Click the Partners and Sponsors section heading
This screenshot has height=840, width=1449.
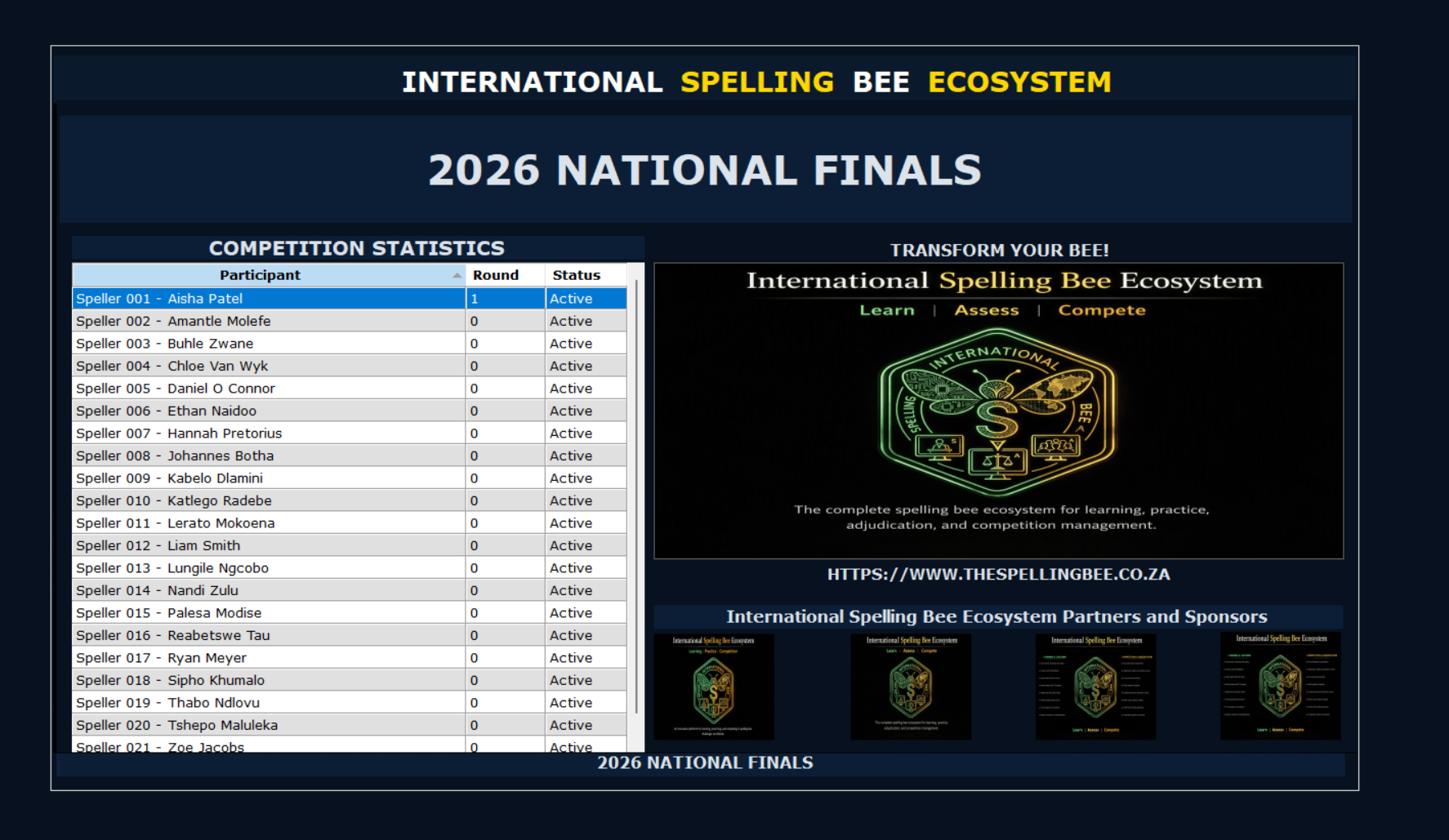click(996, 617)
